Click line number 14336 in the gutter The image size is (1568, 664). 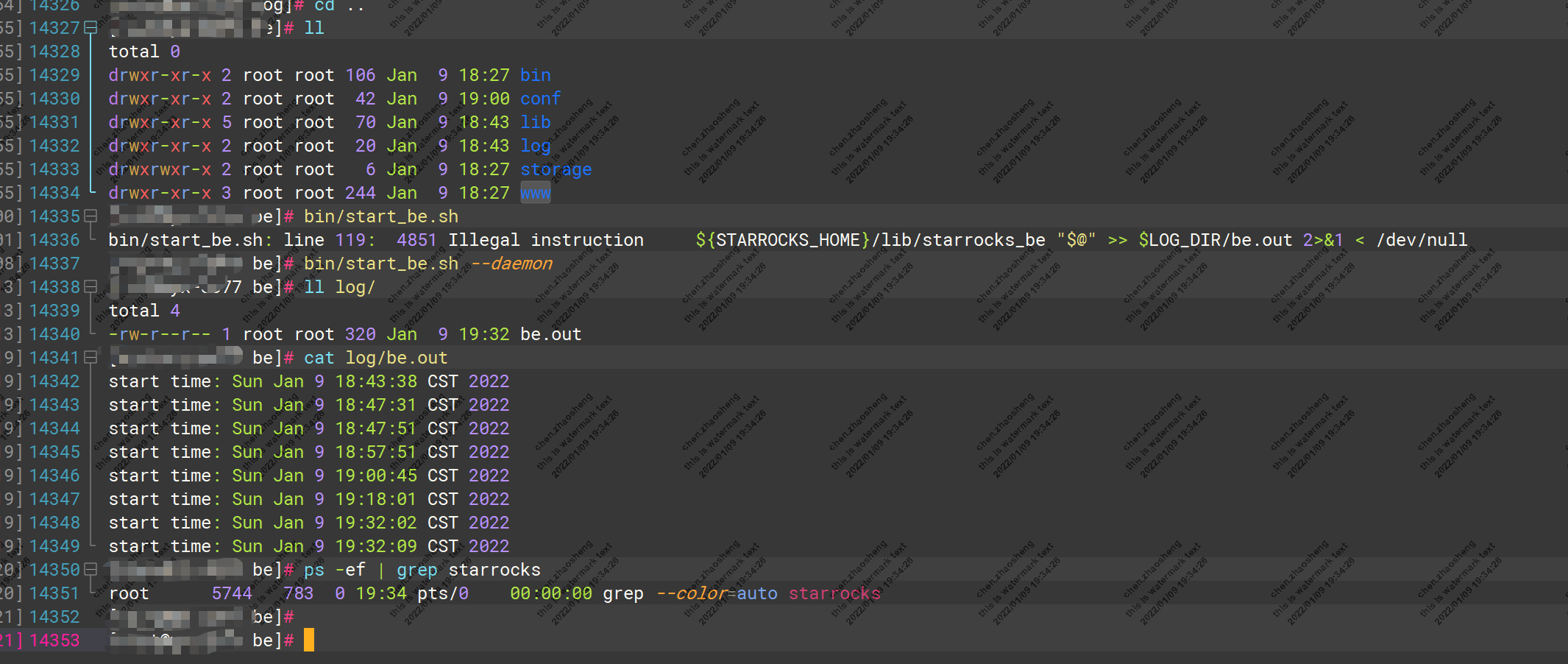(54, 241)
